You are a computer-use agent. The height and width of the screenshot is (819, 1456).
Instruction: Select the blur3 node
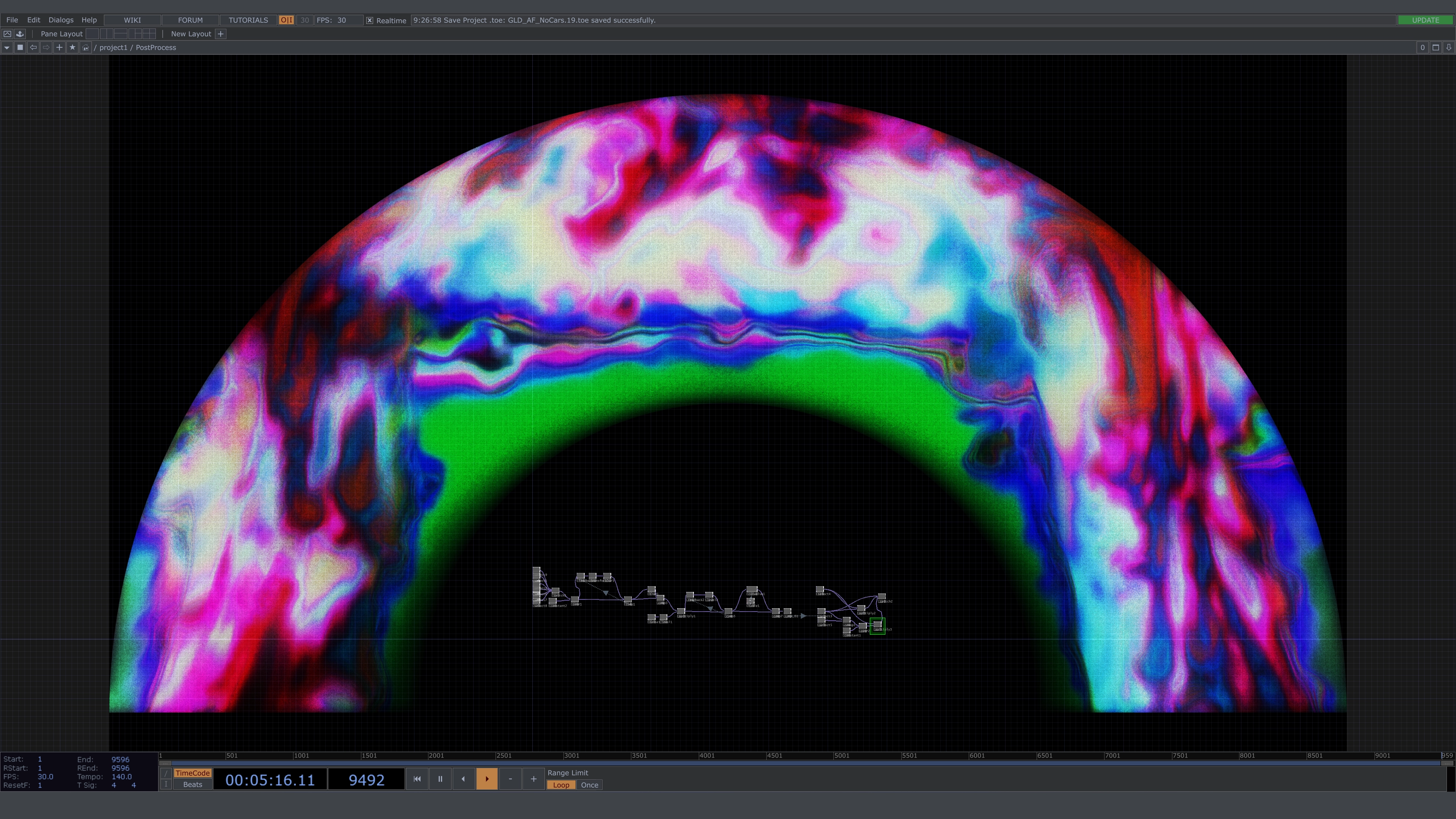pos(607,576)
